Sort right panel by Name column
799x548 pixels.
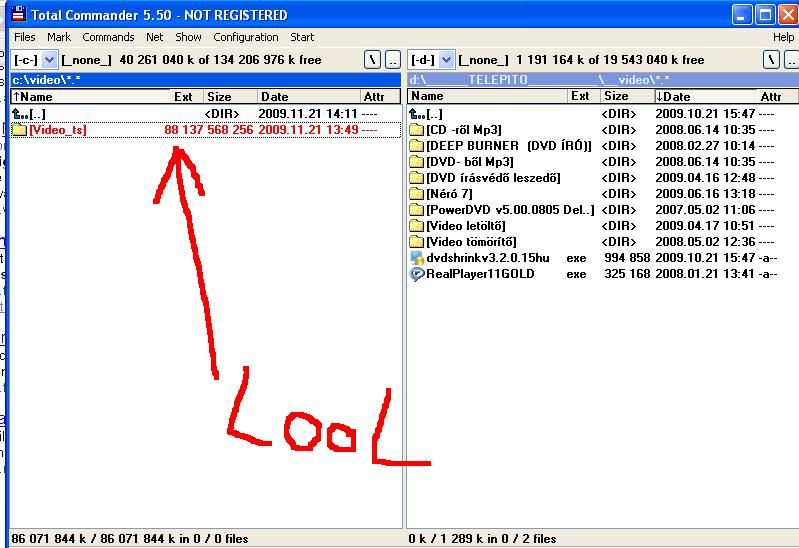click(488, 96)
